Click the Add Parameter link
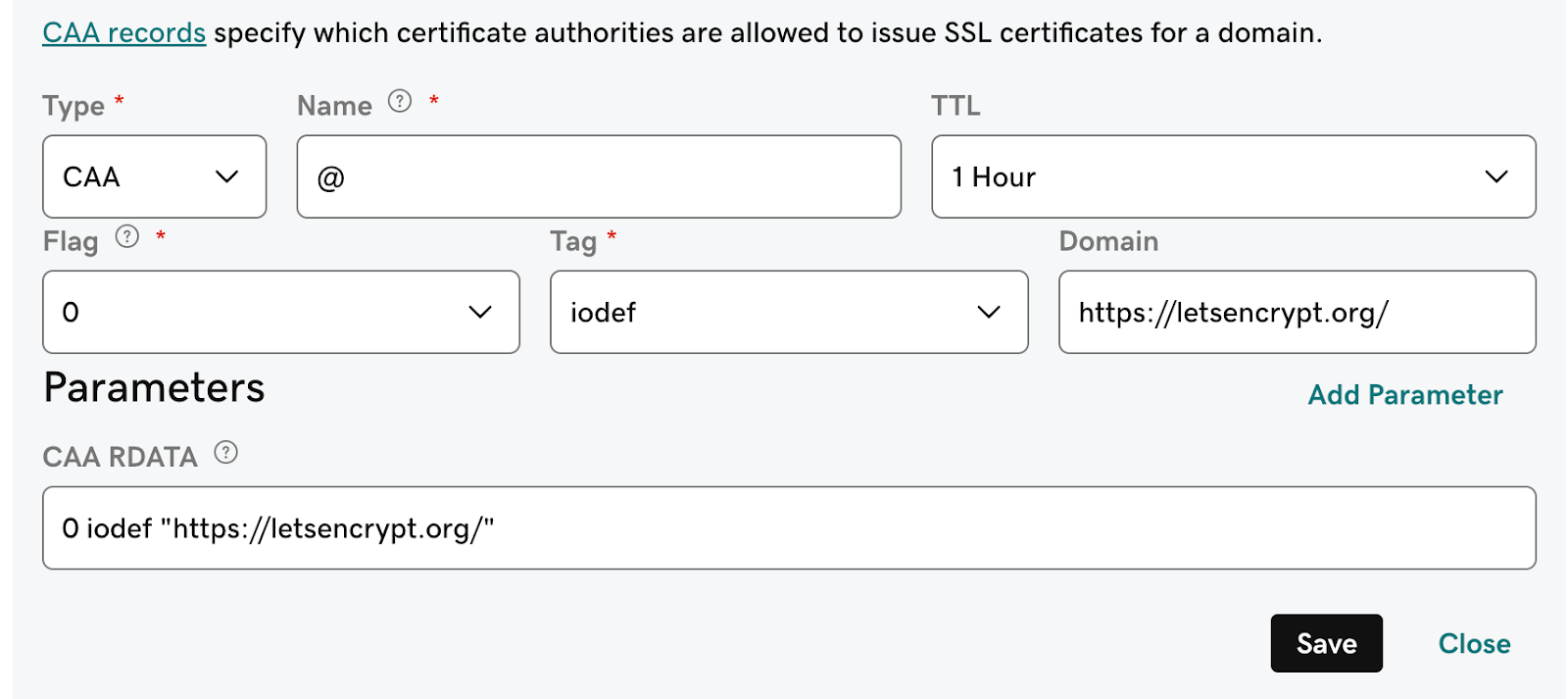 click(1405, 394)
